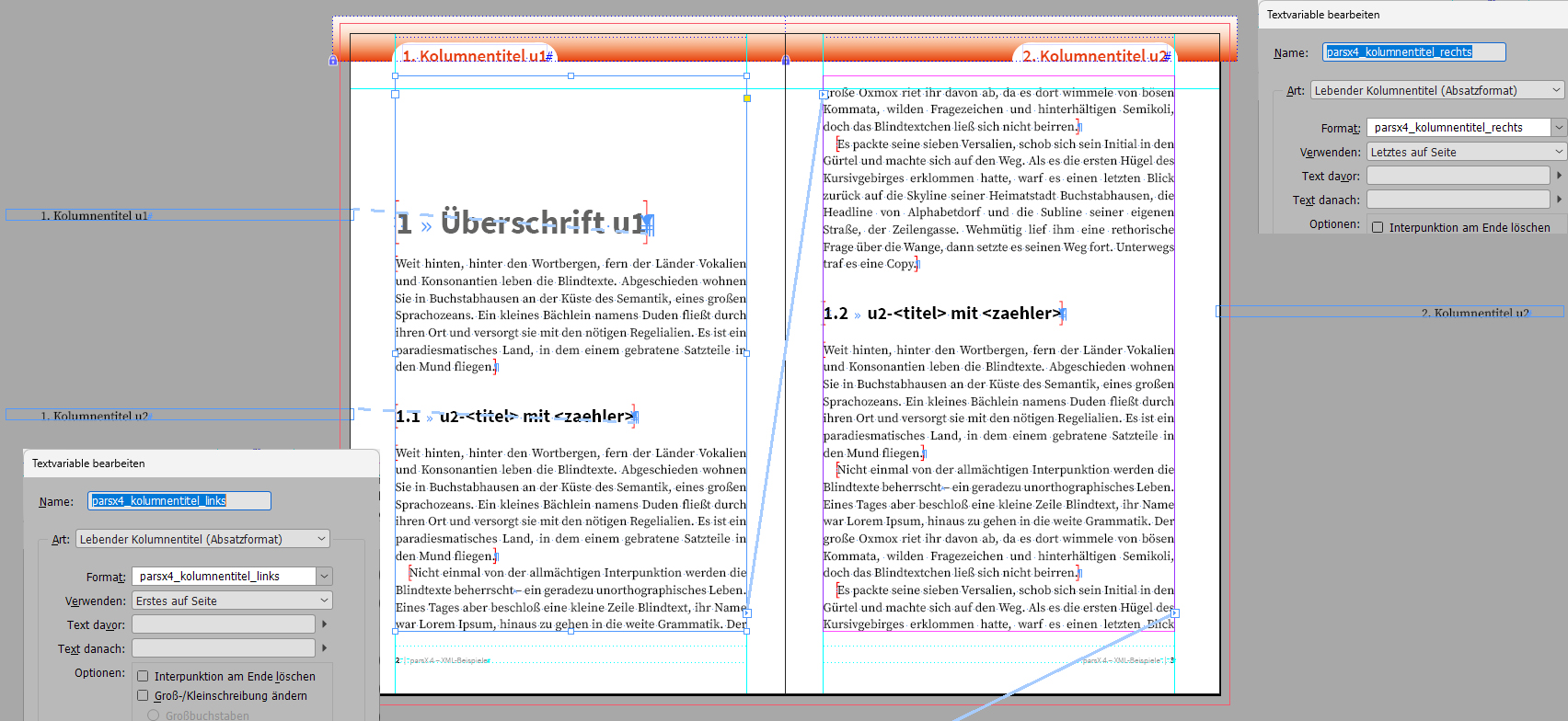Toggle Groß-/Kleinschreibung ändern checkbox
This screenshot has width=1568, height=721.
click(x=143, y=696)
